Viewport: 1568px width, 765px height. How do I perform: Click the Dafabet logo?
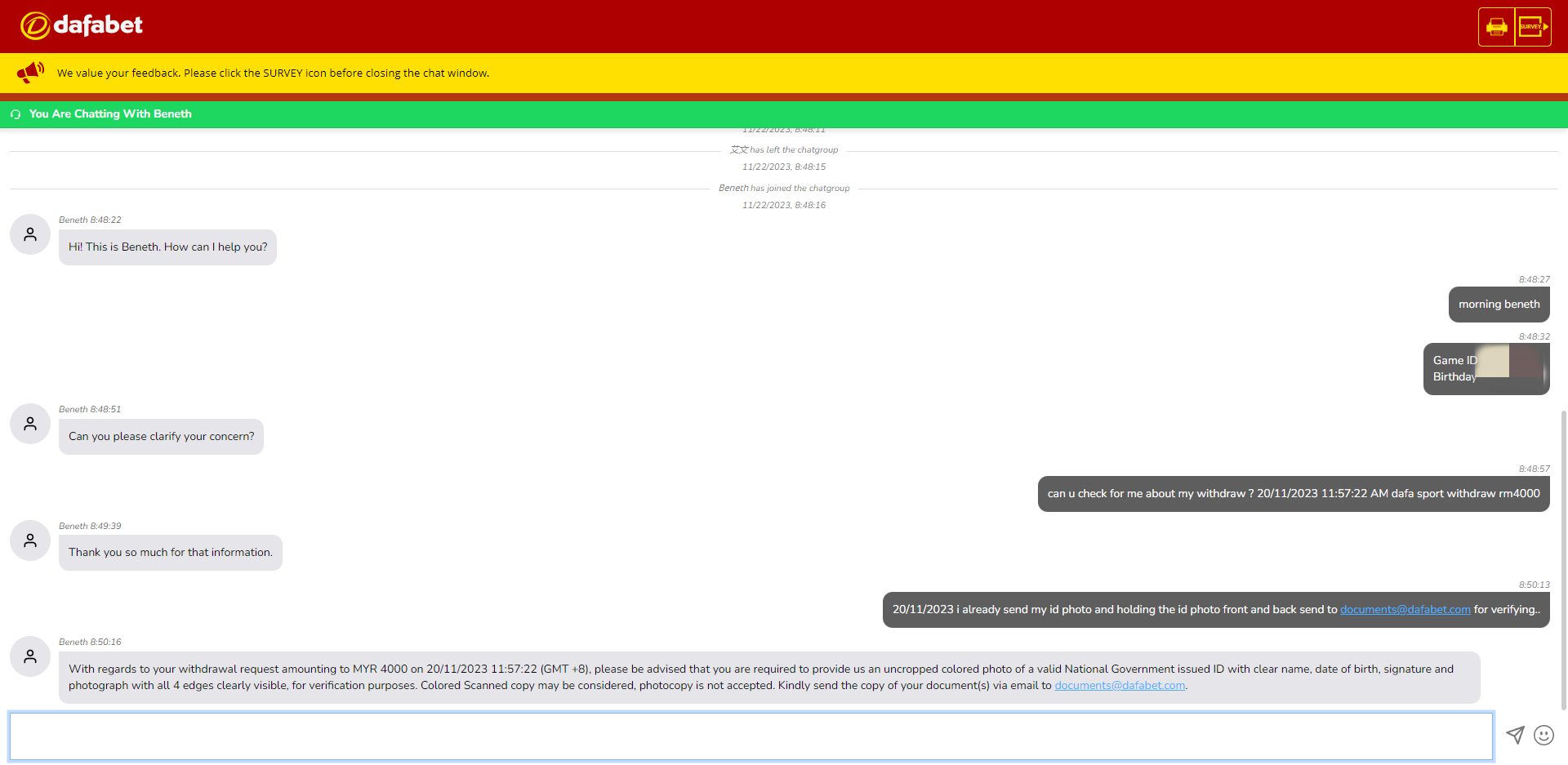pyautogui.click(x=82, y=25)
